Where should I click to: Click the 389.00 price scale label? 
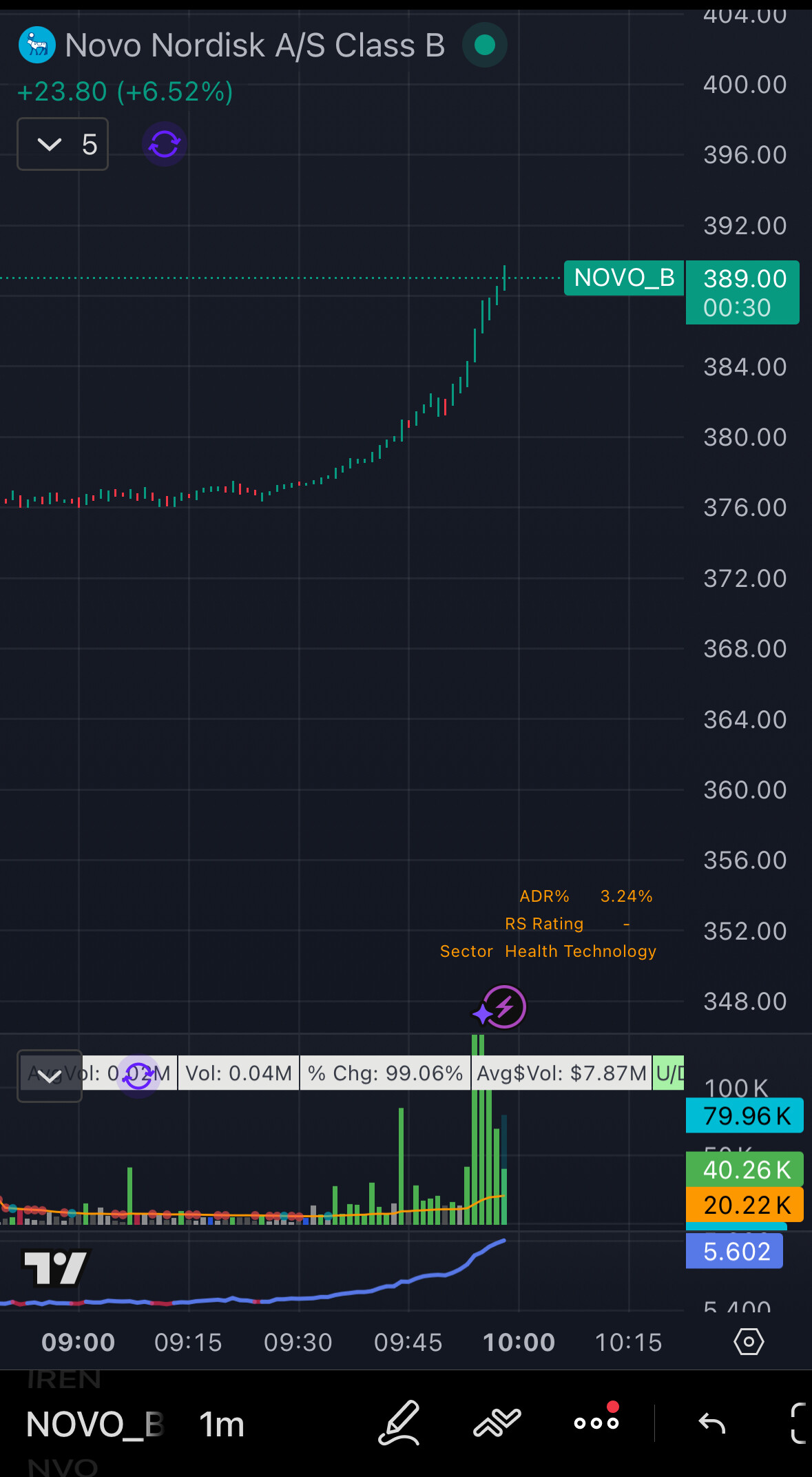(x=744, y=279)
